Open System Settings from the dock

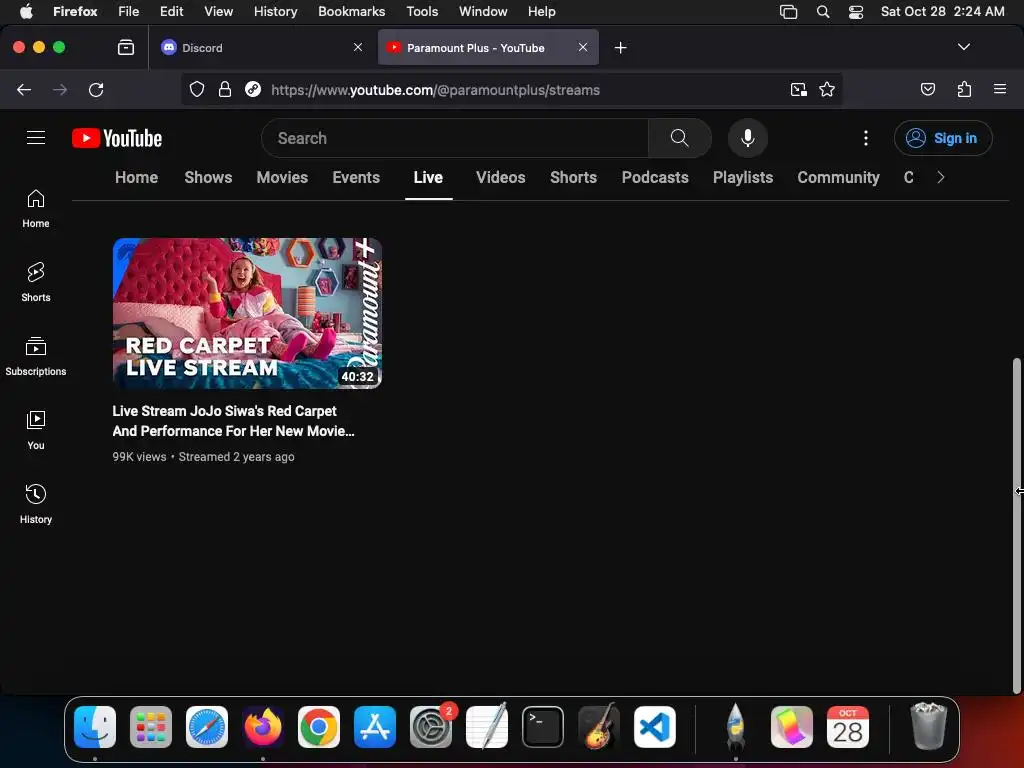[x=431, y=727]
